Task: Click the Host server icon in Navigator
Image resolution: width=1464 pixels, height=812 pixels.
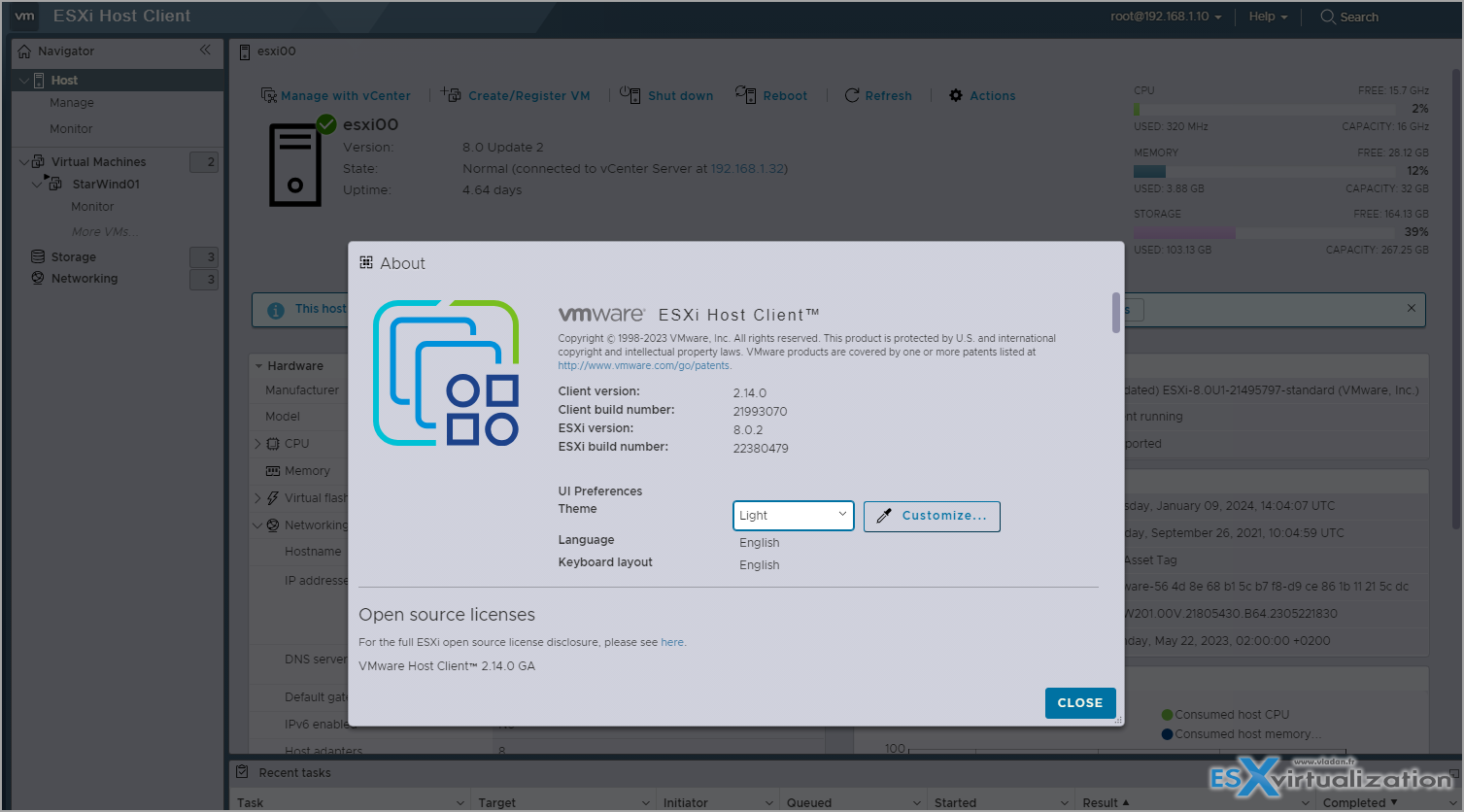Action: point(39,80)
